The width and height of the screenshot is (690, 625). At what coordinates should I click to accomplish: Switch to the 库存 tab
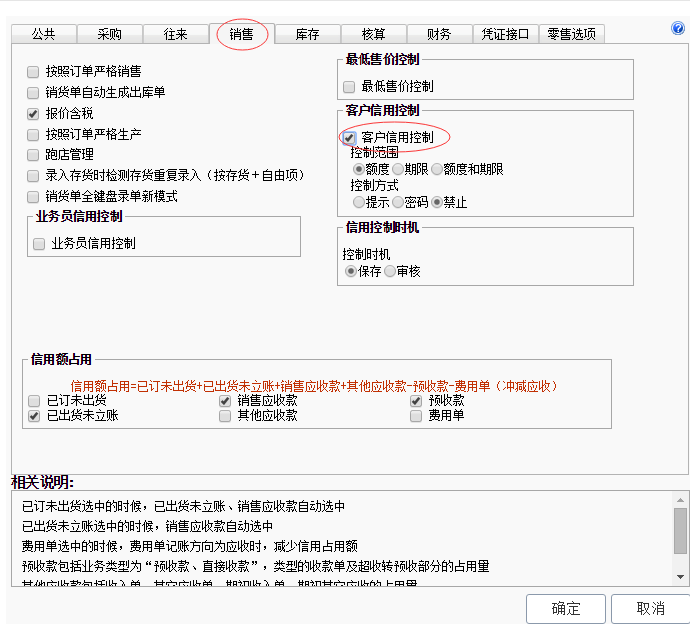tap(307, 34)
